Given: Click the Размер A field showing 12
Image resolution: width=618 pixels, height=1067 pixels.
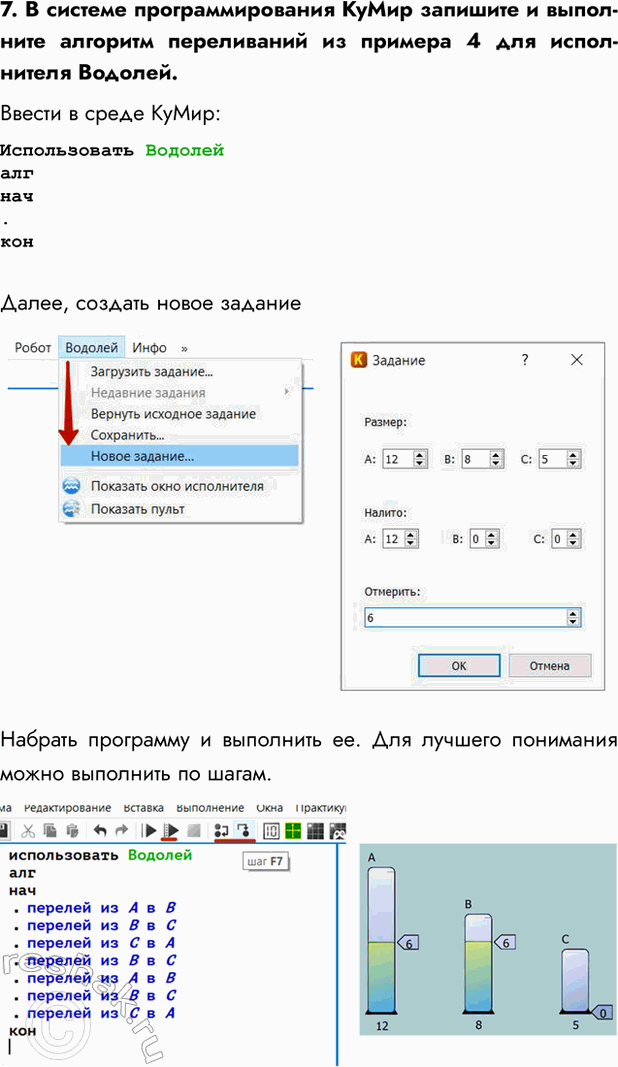Looking at the screenshot, I should click(x=404, y=459).
